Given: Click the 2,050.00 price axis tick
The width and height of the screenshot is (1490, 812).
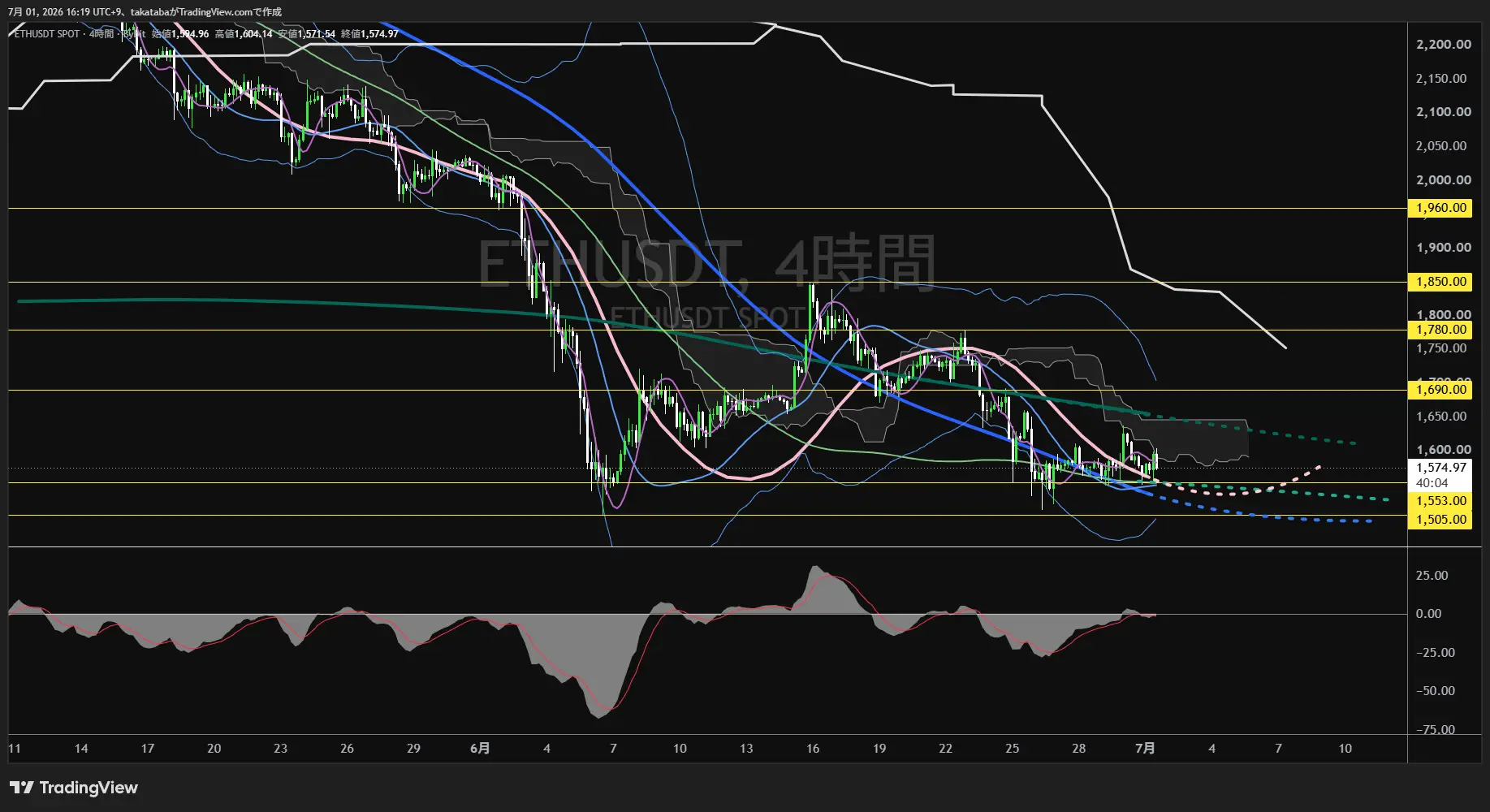Looking at the screenshot, I should coord(1441,146).
